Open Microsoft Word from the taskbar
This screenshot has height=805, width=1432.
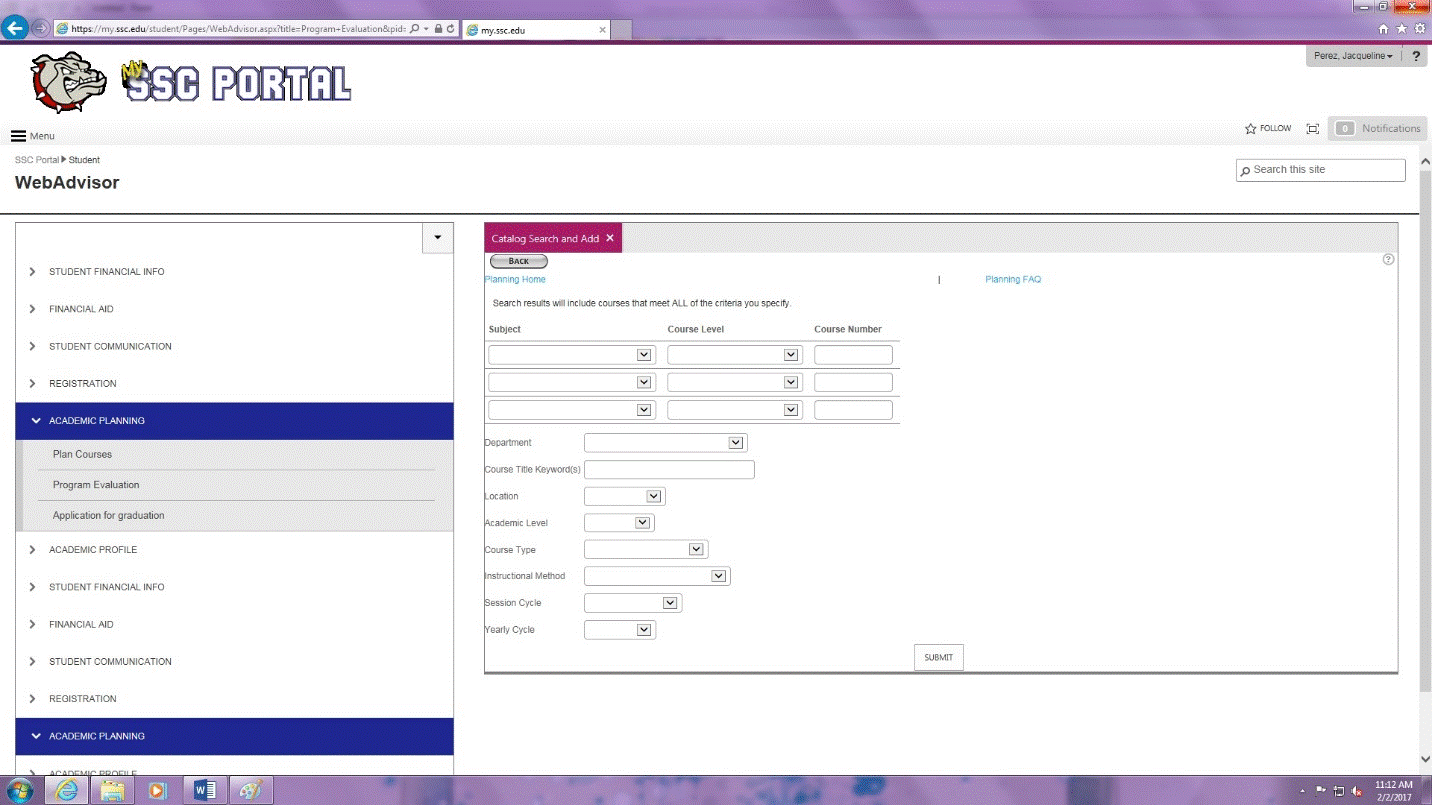pos(205,790)
